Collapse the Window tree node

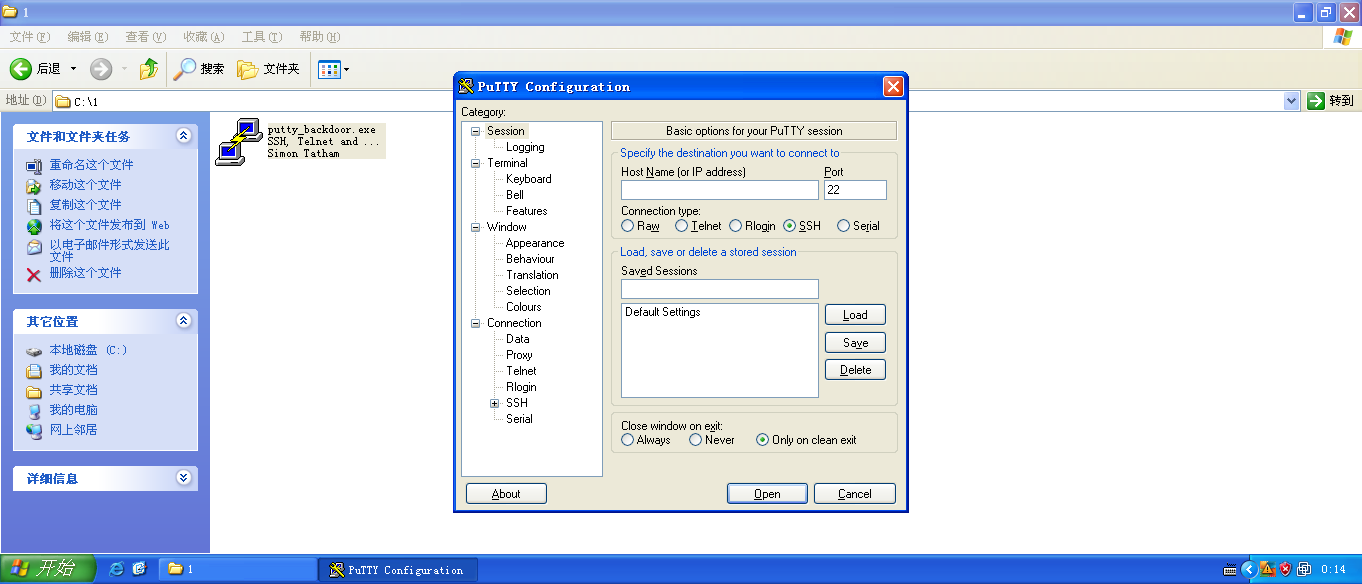point(476,227)
